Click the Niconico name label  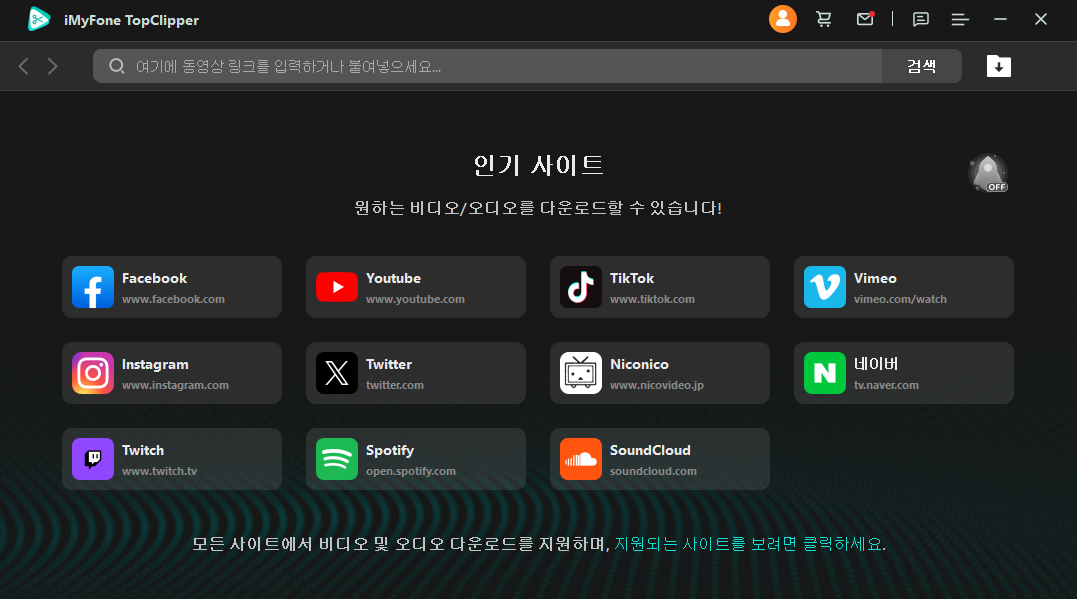pos(639,364)
